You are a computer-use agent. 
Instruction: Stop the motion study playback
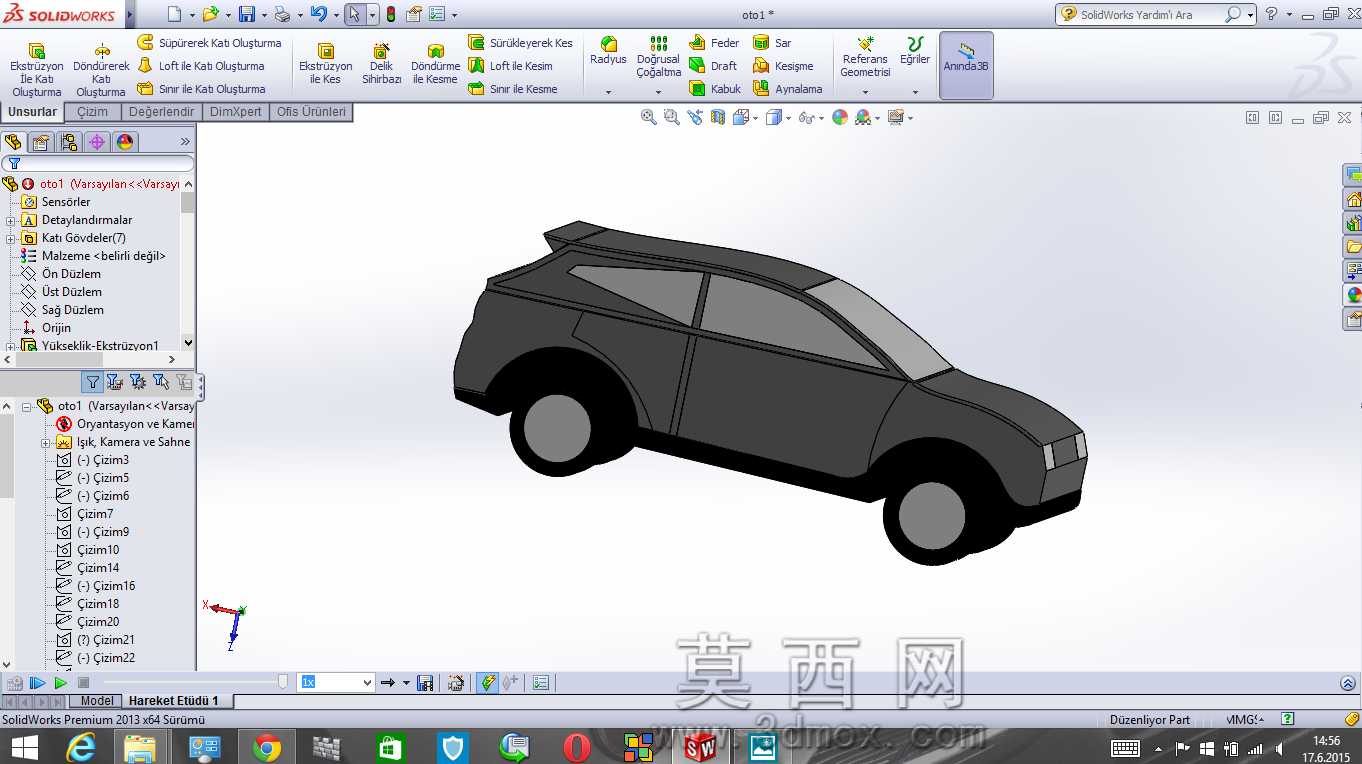pos(84,683)
